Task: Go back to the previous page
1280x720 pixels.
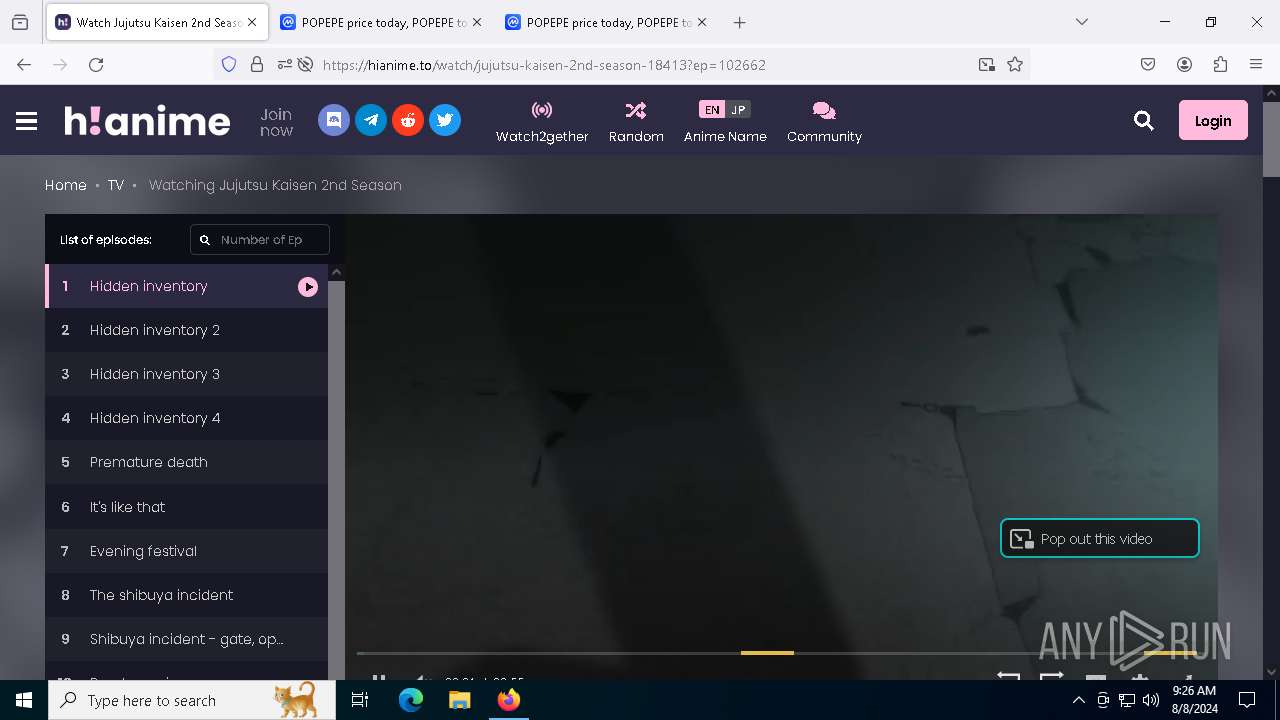Action: click(24, 64)
